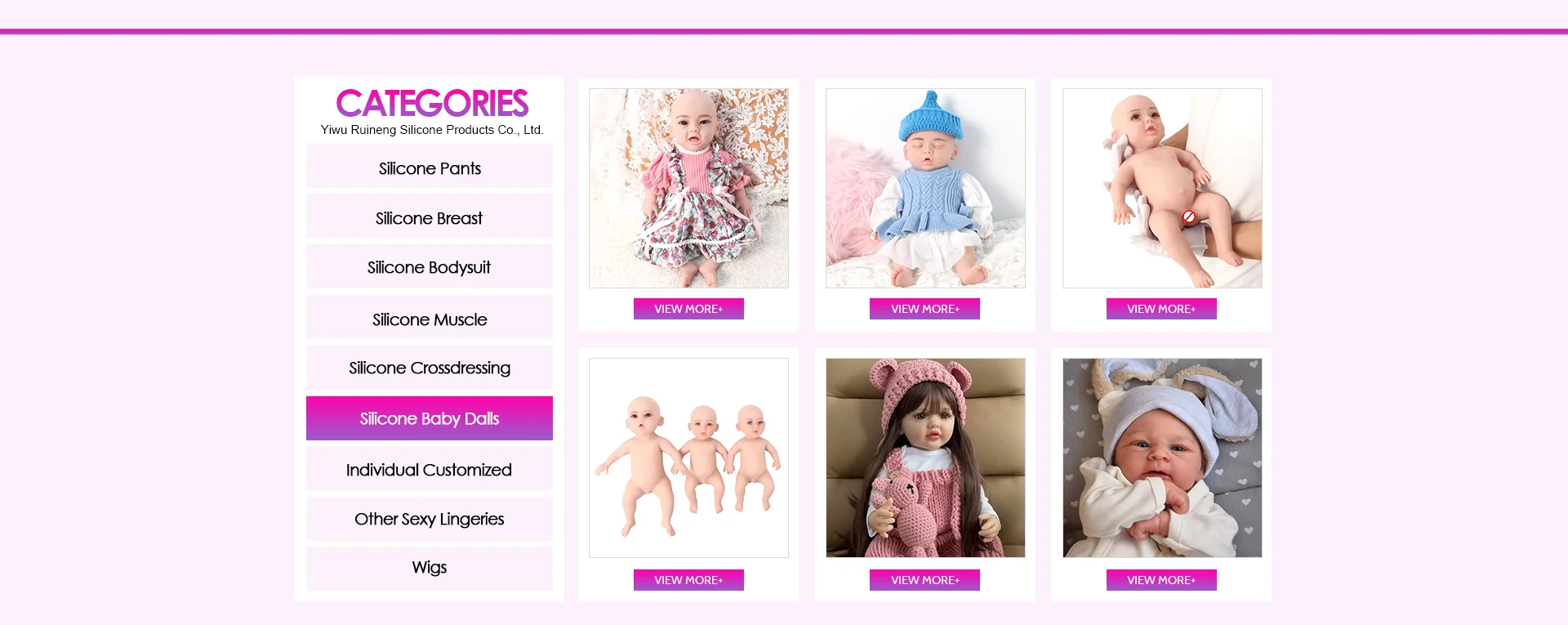Open Silicone Bodysuit category
The image size is (1568, 625).
429,267
